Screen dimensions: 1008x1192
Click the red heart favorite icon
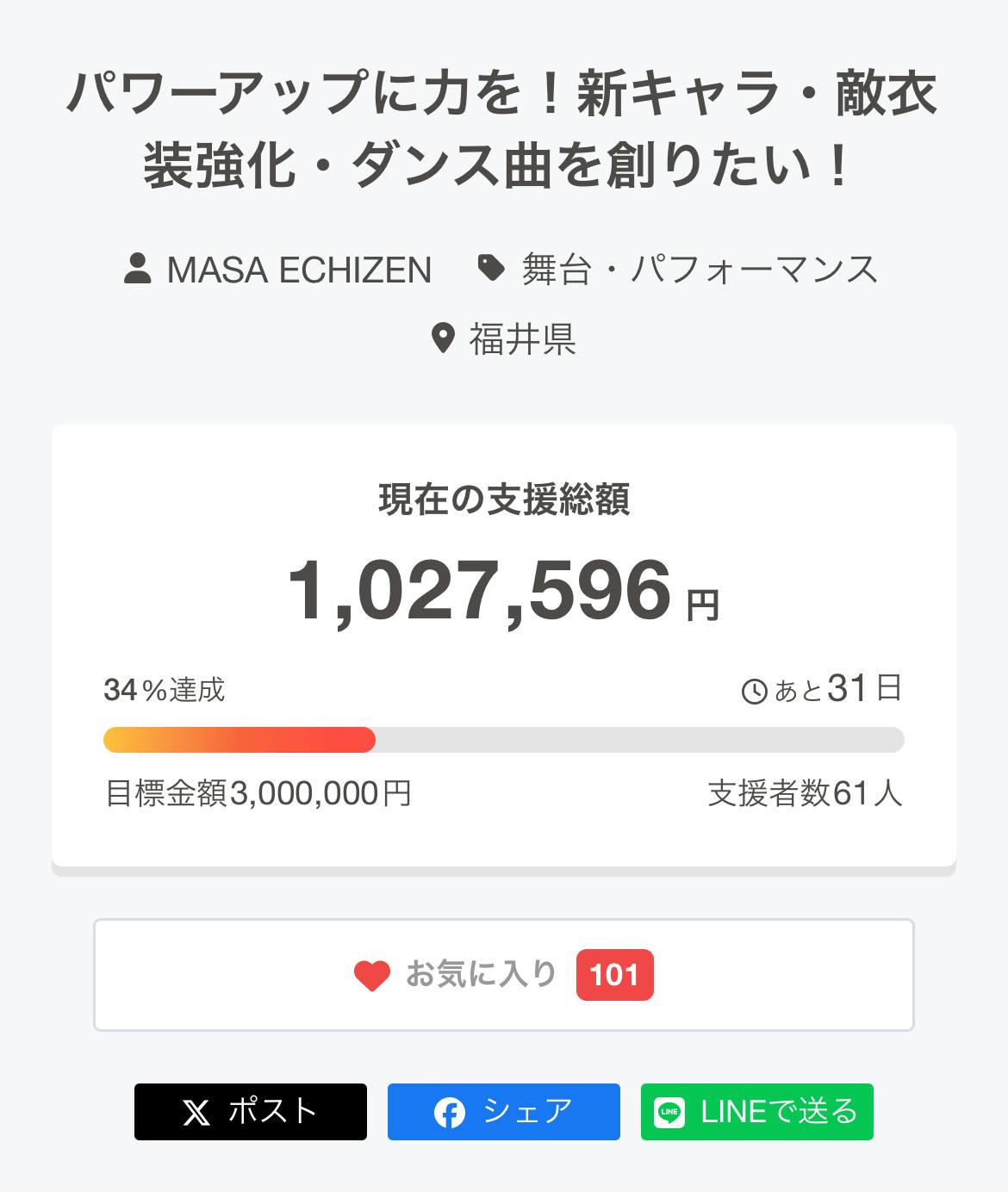click(x=372, y=975)
